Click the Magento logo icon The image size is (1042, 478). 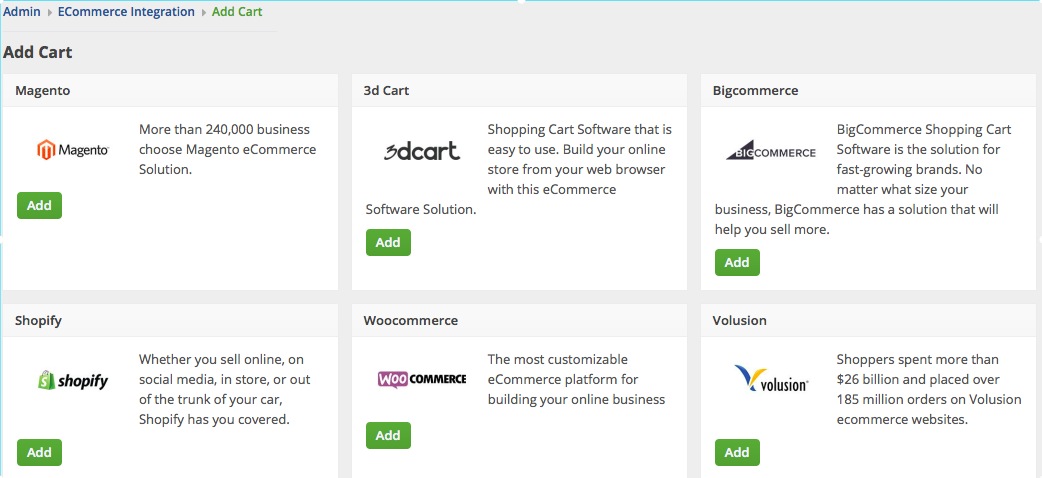coord(72,150)
